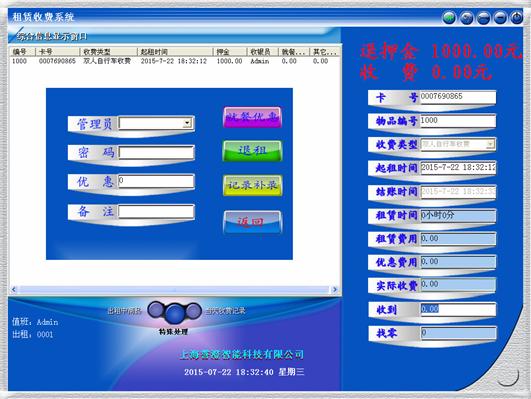Focus the 实际收费 field
This screenshot has height=399, width=531.
pyautogui.click(x=458, y=285)
